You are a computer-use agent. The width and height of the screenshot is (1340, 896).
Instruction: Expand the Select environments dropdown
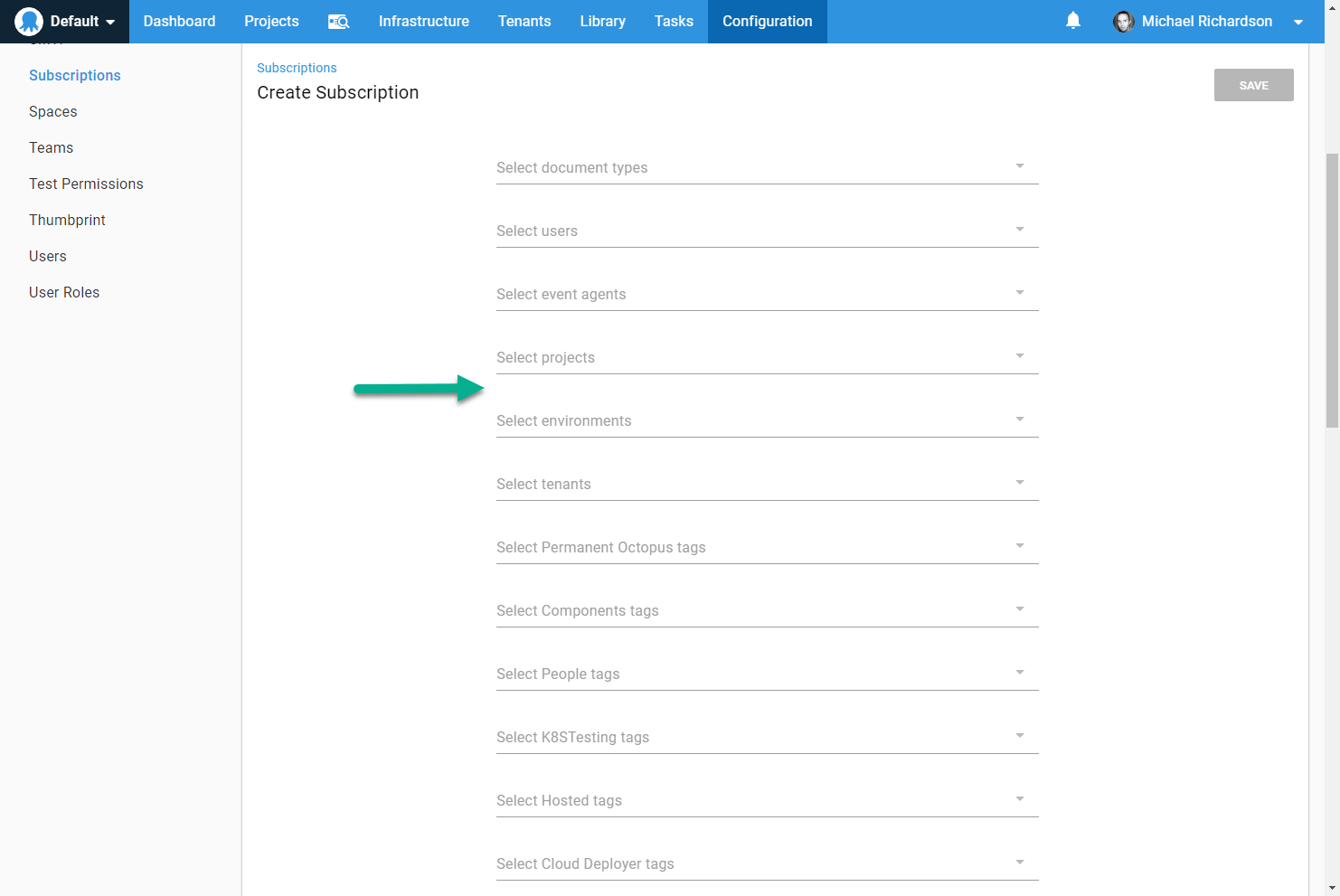tap(1019, 419)
